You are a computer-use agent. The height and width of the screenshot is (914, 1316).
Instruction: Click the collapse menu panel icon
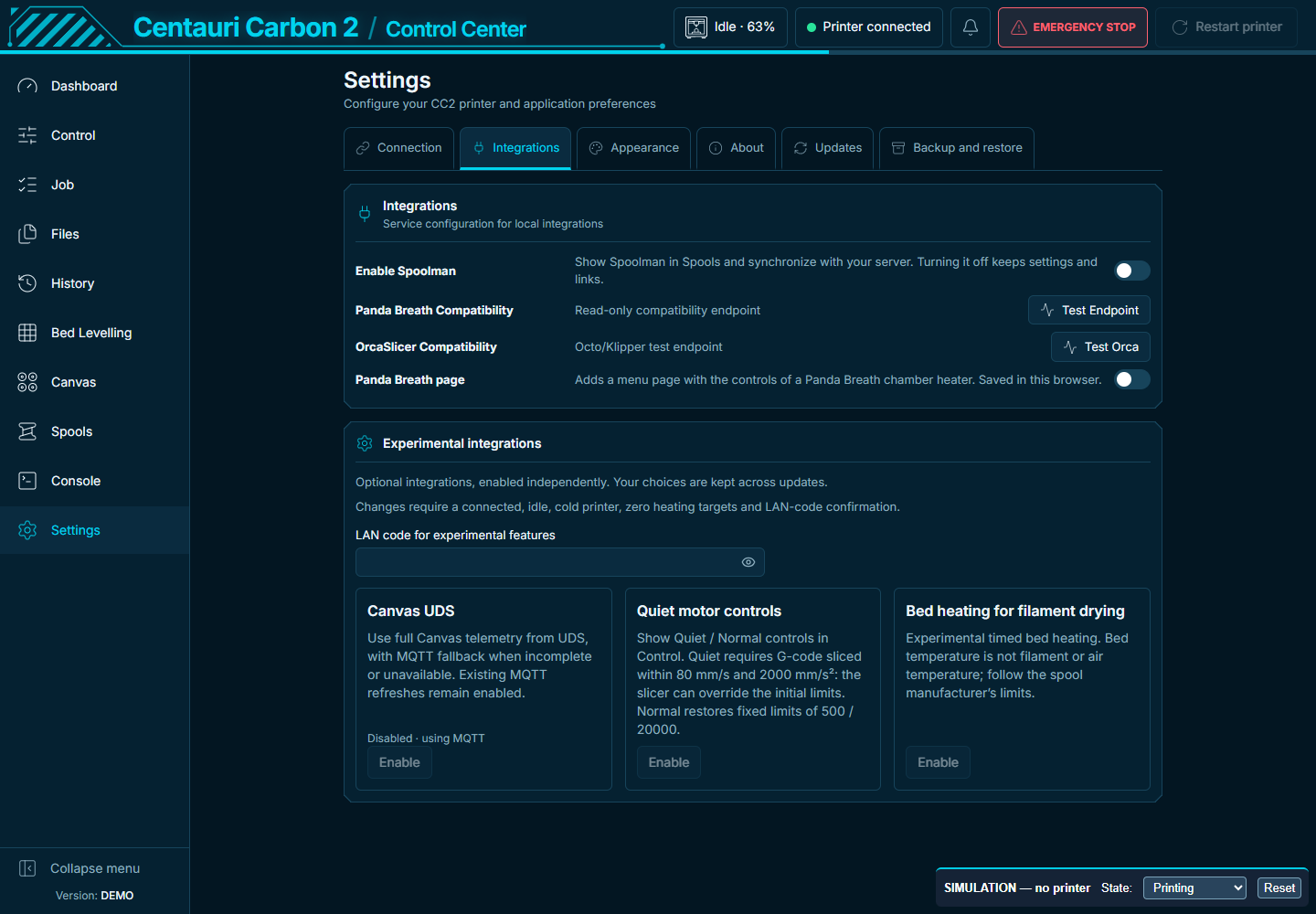point(27,868)
